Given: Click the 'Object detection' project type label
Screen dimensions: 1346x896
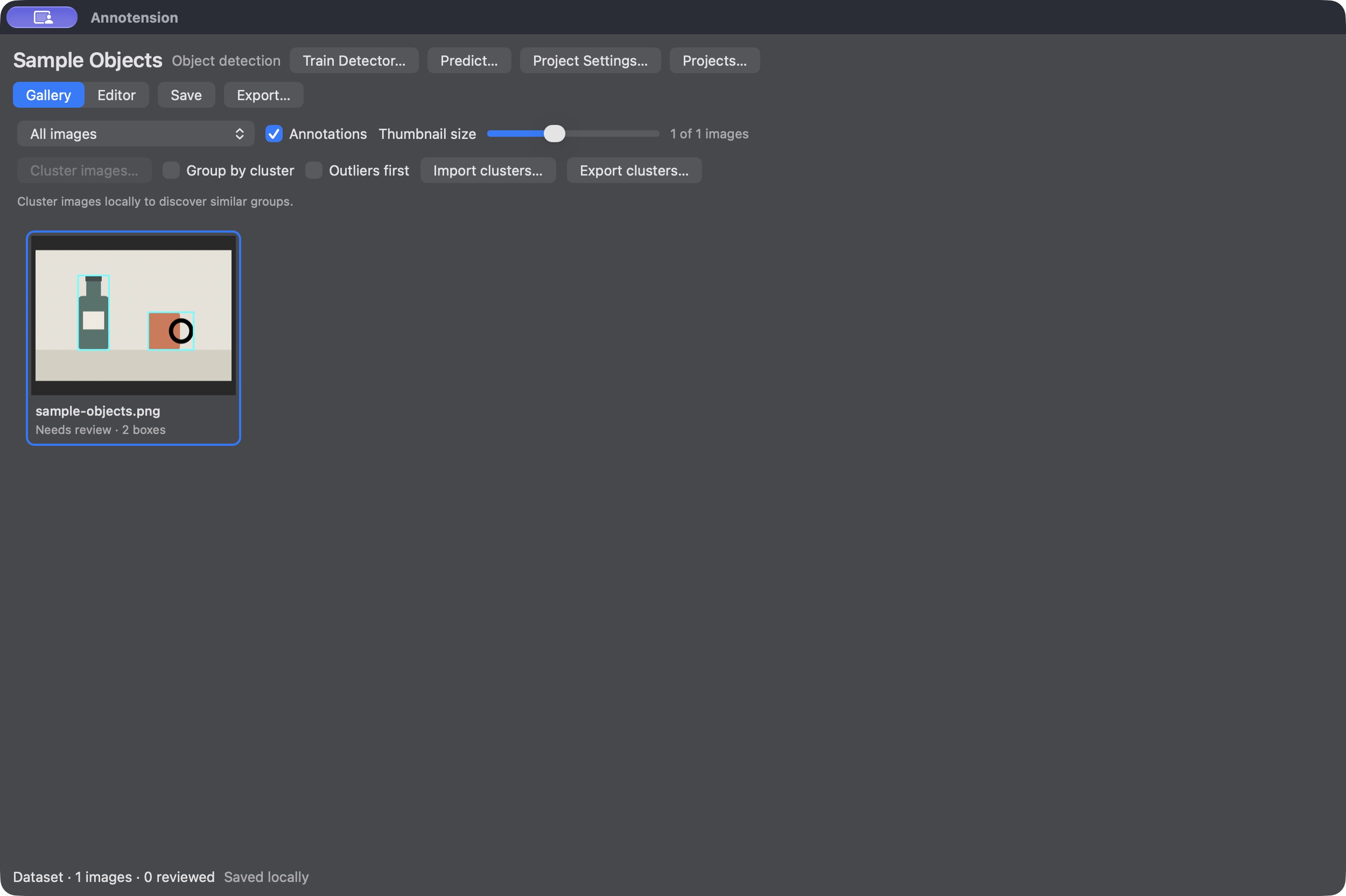Looking at the screenshot, I should (226, 60).
